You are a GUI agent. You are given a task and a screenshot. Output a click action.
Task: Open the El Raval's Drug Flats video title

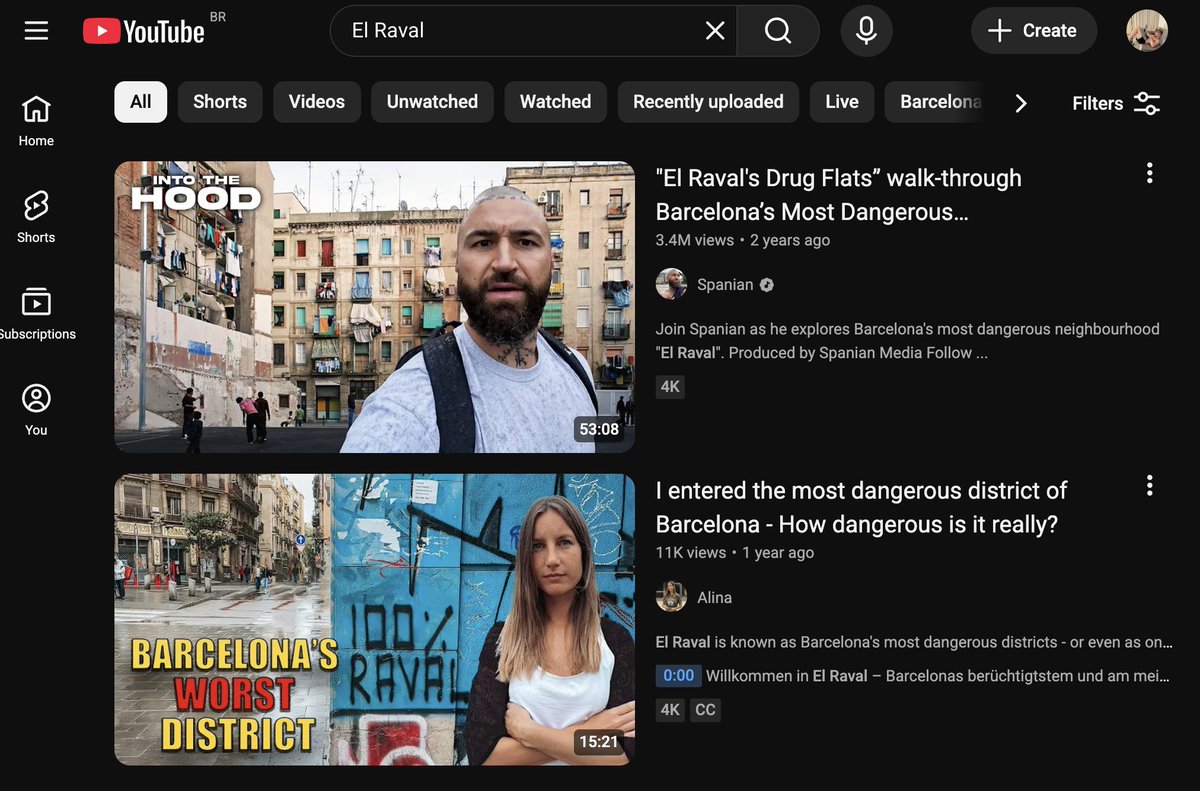click(x=839, y=195)
